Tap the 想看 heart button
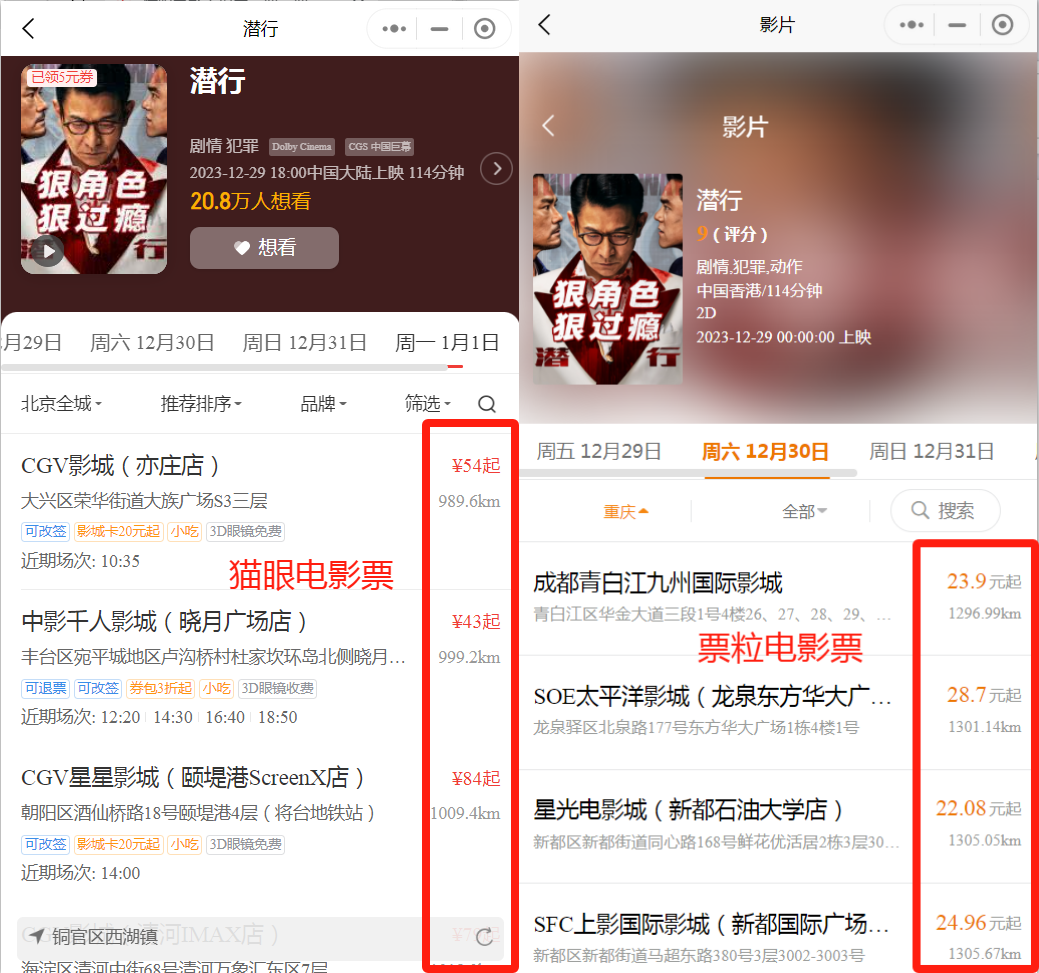The height and width of the screenshot is (973, 1039). tap(264, 248)
